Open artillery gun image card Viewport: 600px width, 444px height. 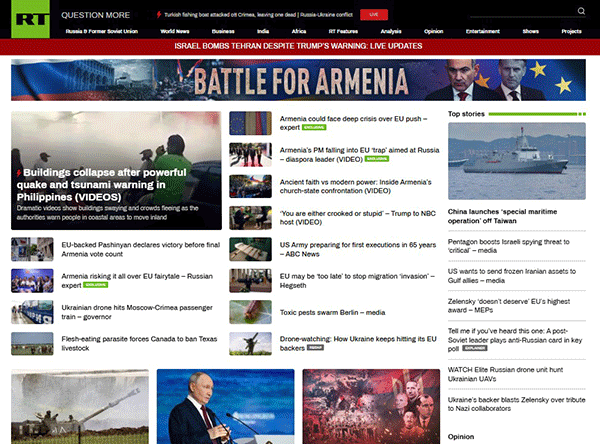coord(80,406)
